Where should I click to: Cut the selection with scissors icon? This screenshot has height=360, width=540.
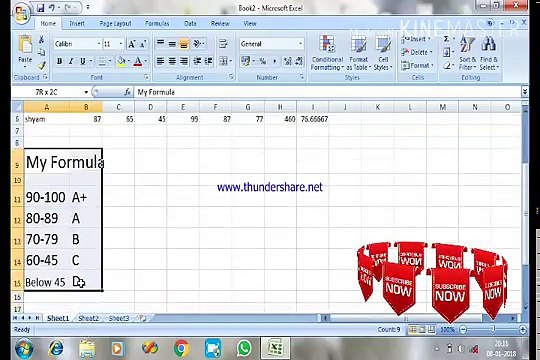41,39
